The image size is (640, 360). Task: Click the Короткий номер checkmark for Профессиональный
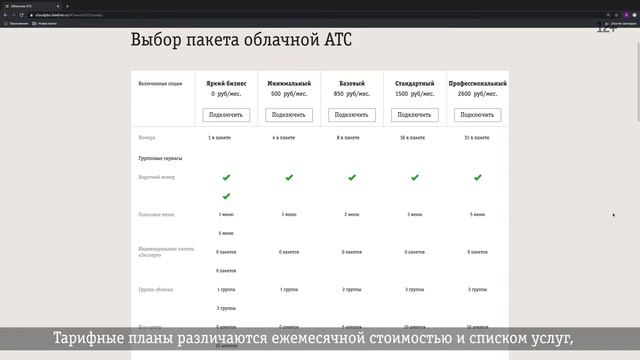pyautogui.click(x=478, y=178)
